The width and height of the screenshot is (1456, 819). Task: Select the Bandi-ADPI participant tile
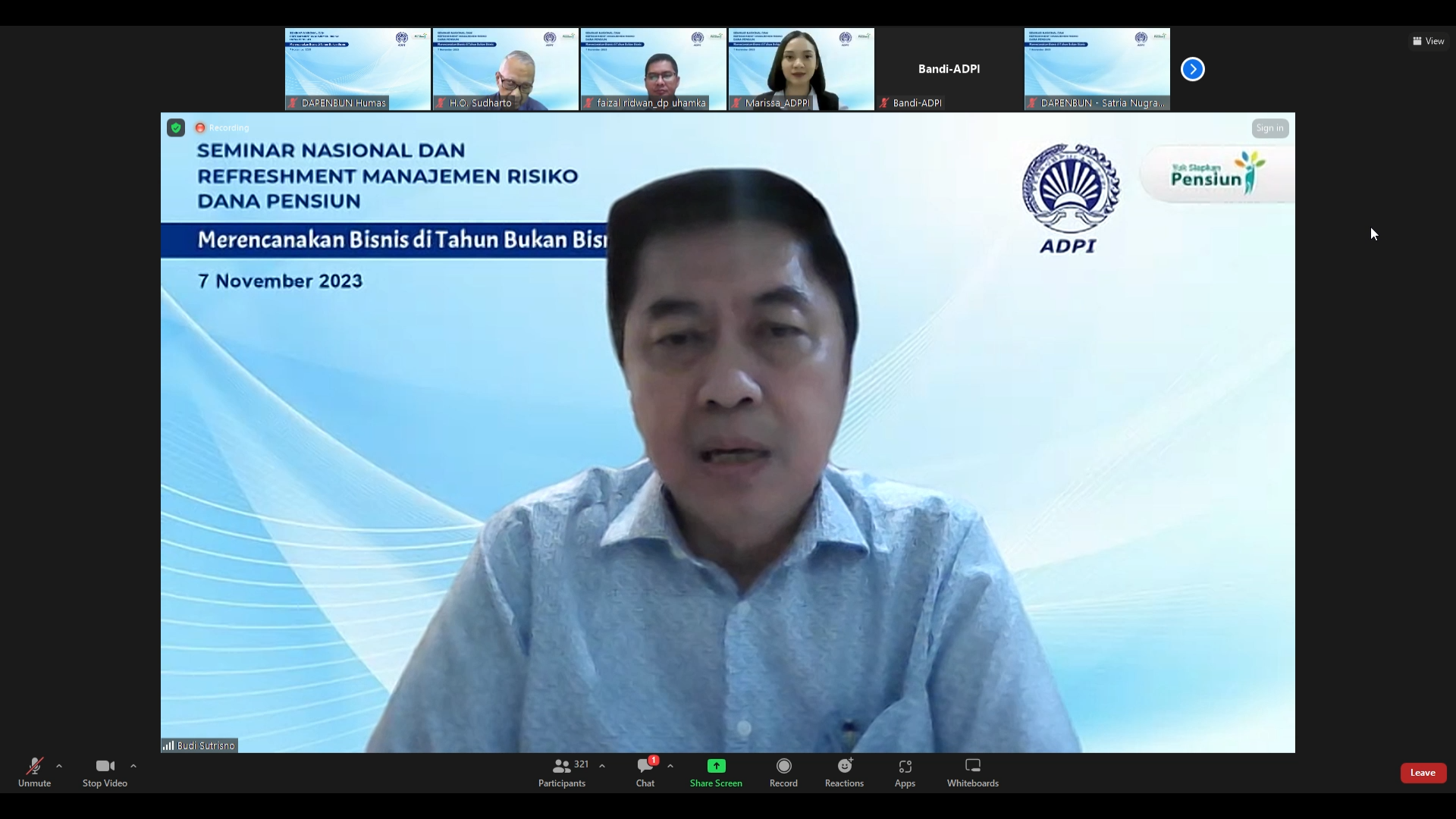949,69
